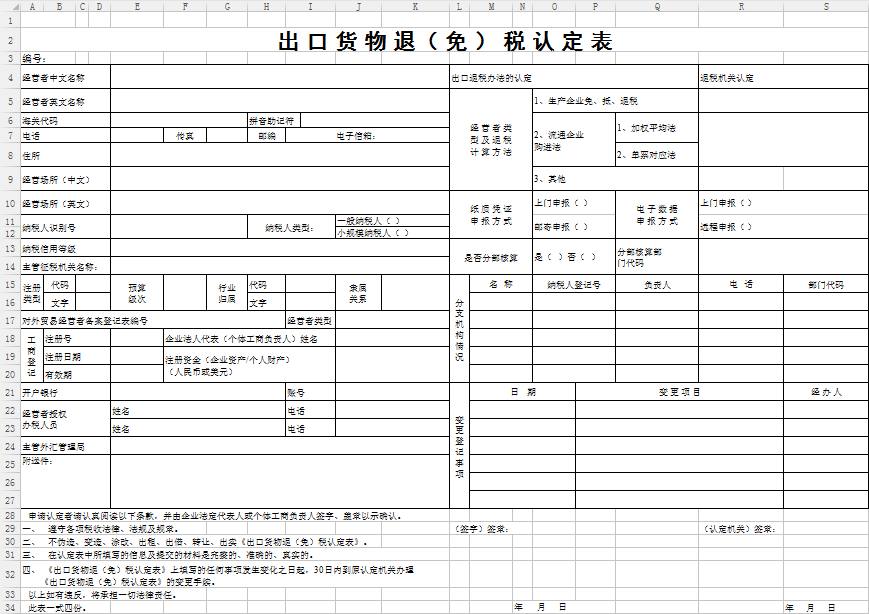Select column E header
This screenshot has height=614, width=869.
click(x=137, y=6)
